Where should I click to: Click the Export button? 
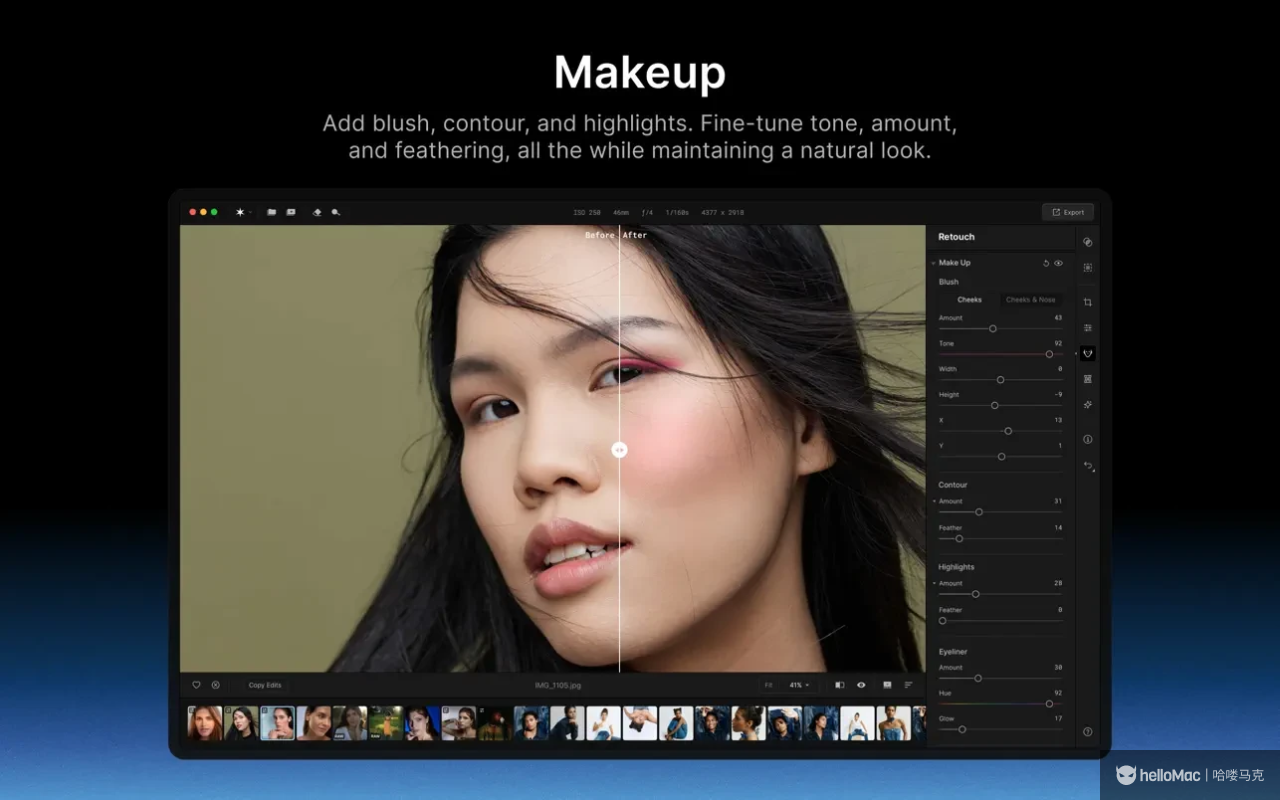tap(1068, 212)
